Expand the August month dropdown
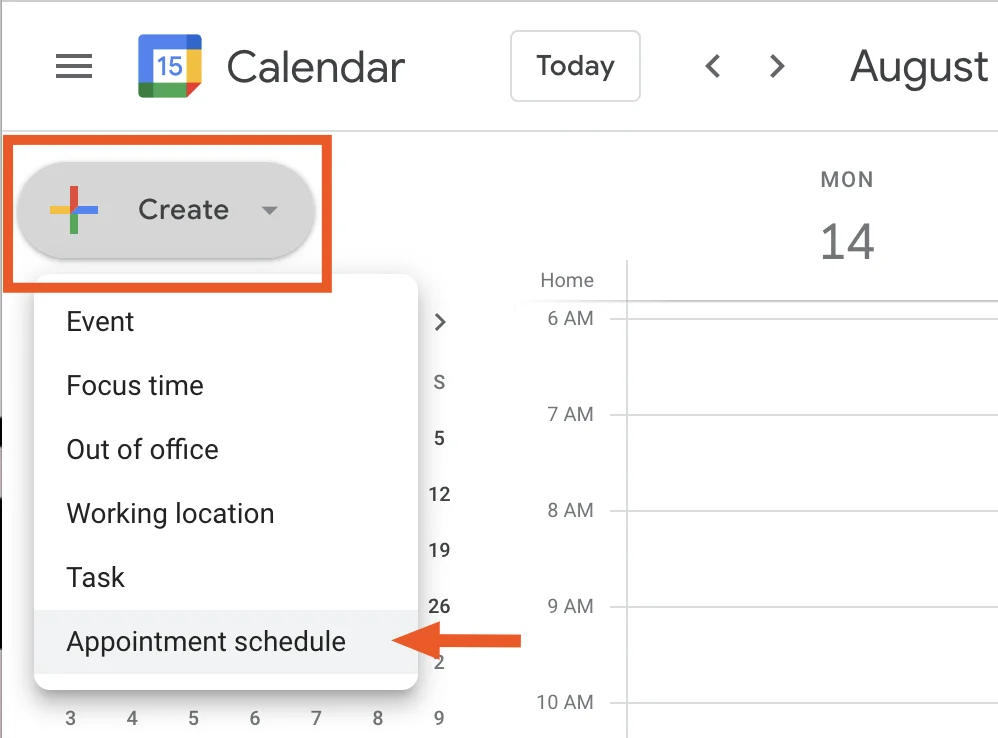998x738 pixels. point(917,66)
